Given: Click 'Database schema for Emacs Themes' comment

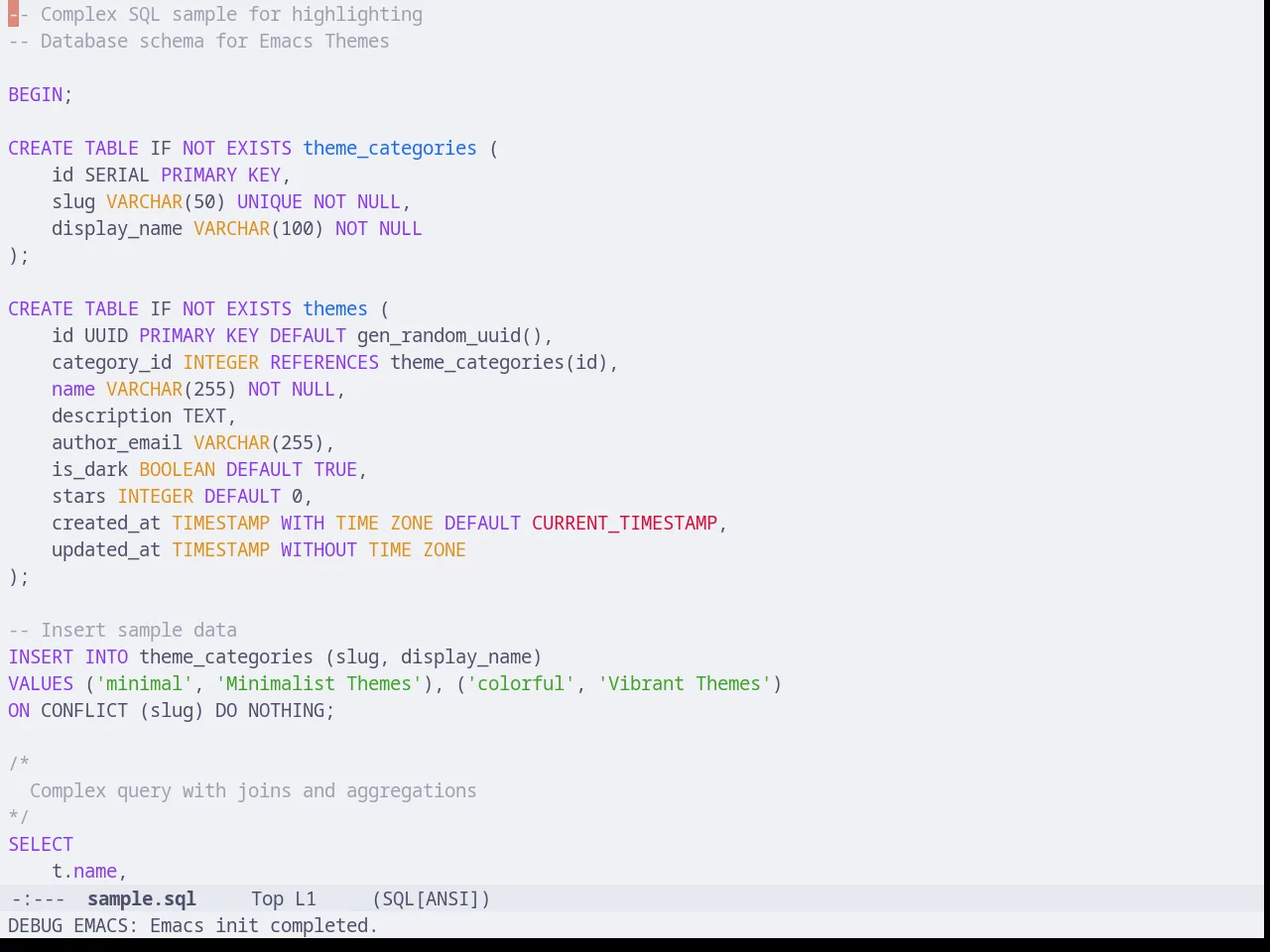Looking at the screenshot, I should click(x=198, y=42).
